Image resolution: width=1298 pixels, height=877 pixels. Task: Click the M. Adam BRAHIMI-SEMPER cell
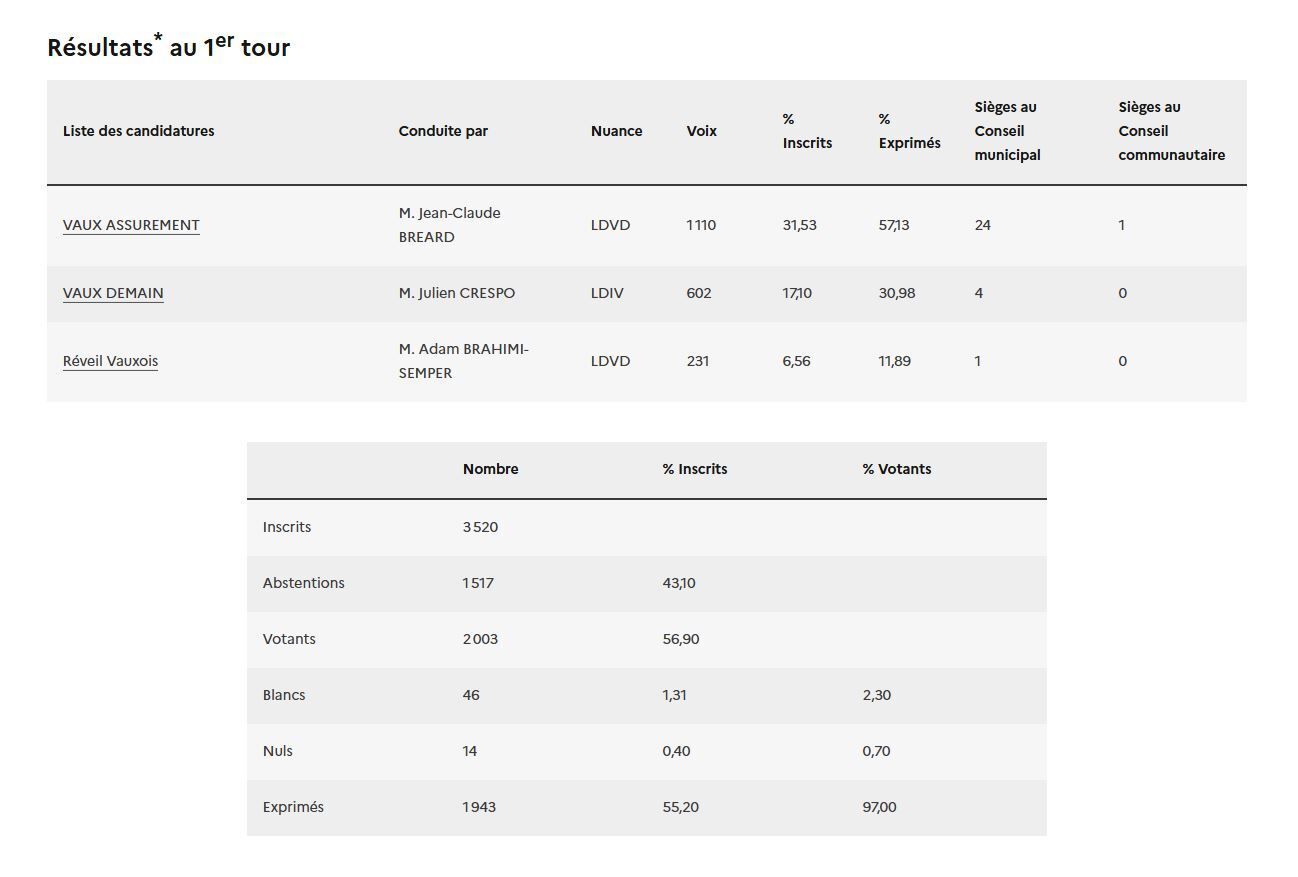point(463,361)
